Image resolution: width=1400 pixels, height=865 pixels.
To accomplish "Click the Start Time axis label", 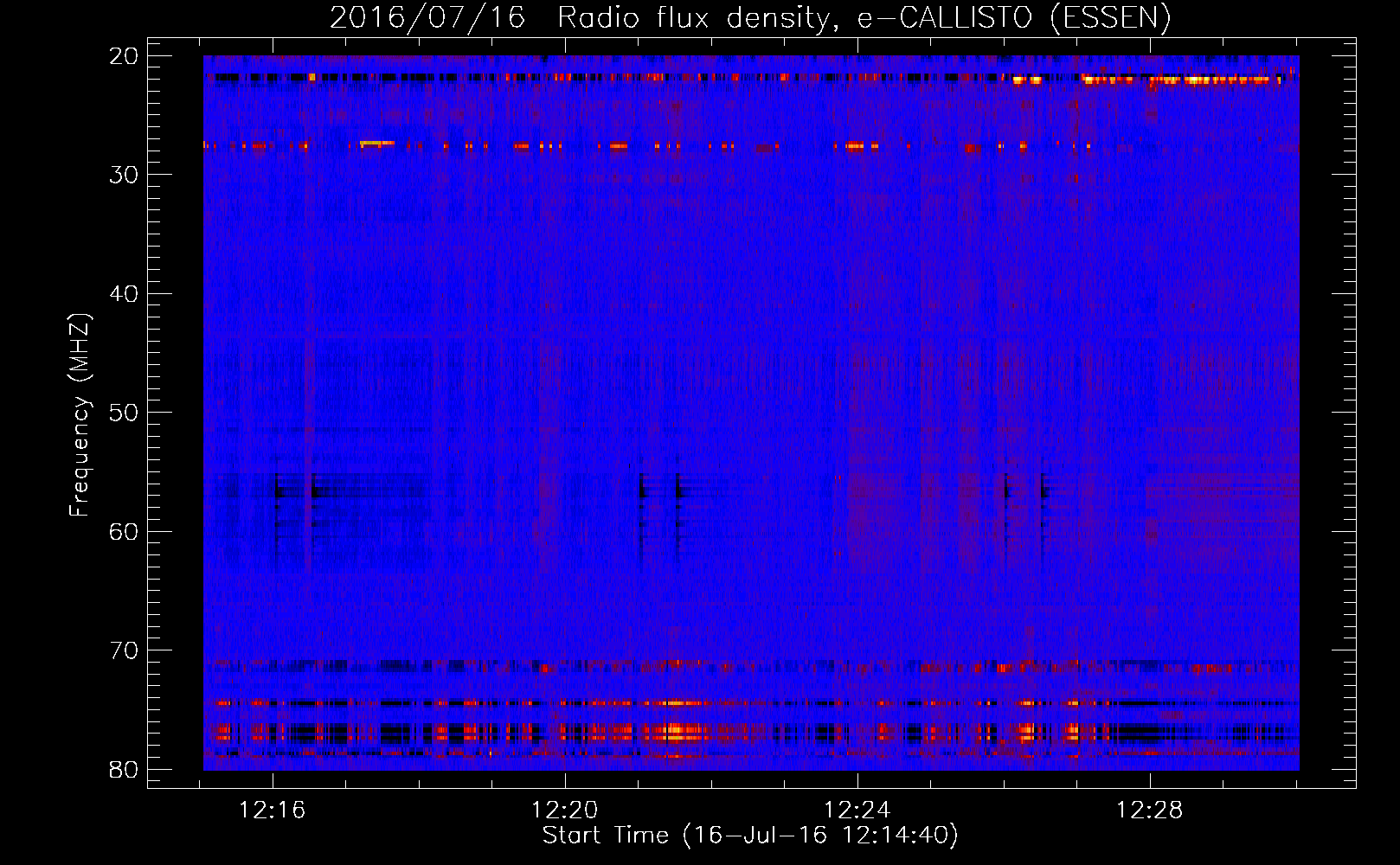I will click(x=750, y=836).
